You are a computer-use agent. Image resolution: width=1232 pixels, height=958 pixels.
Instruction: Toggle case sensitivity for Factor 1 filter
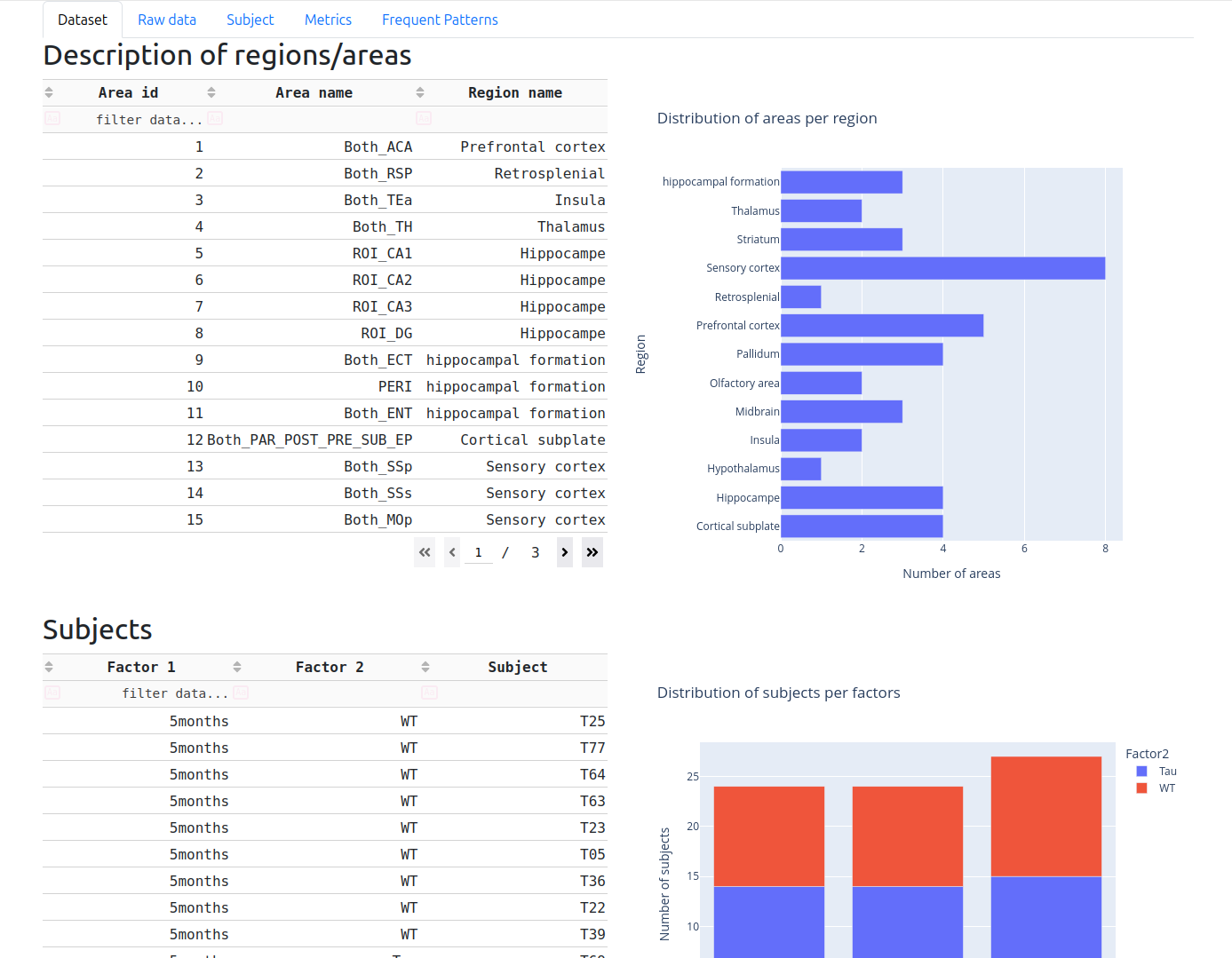[52, 693]
